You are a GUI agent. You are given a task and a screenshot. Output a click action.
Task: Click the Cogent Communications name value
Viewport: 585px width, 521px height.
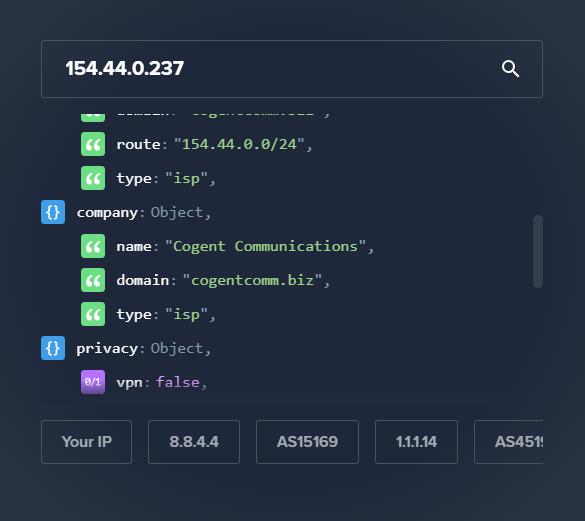(265, 246)
